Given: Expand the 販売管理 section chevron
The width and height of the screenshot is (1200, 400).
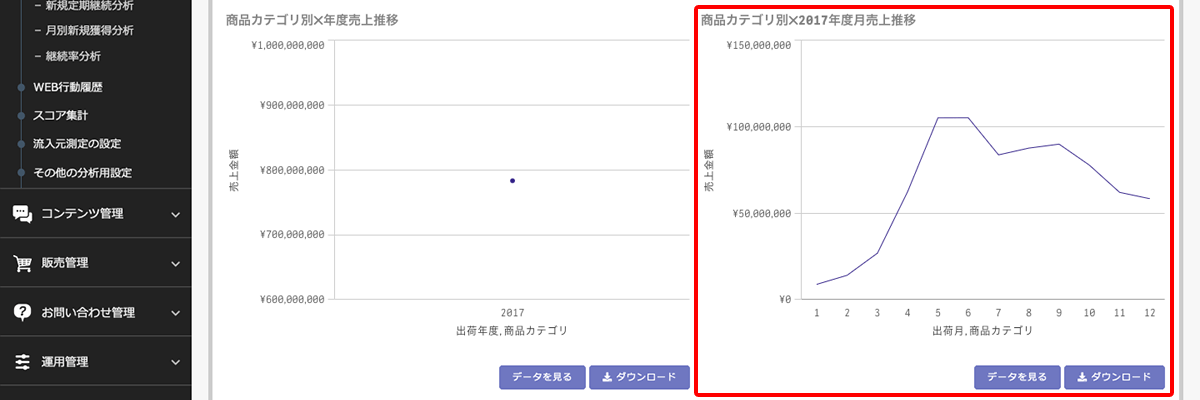Looking at the screenshot, I should pyautogui.click(x=175, y=264).
